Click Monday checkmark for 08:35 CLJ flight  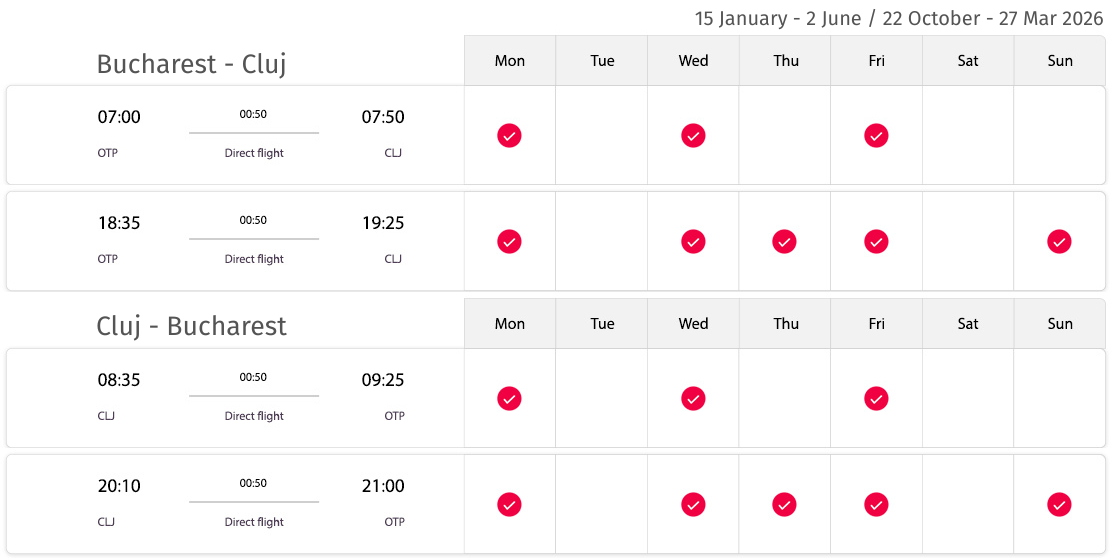(509, 398)
